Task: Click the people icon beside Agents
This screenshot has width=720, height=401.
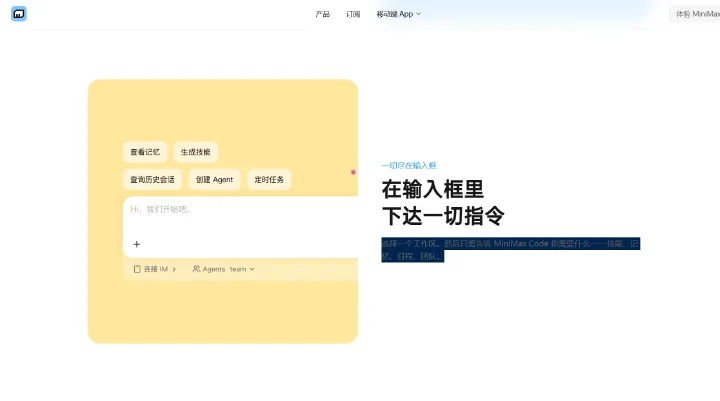Action: pyautogui.click(x=196, y=269)
